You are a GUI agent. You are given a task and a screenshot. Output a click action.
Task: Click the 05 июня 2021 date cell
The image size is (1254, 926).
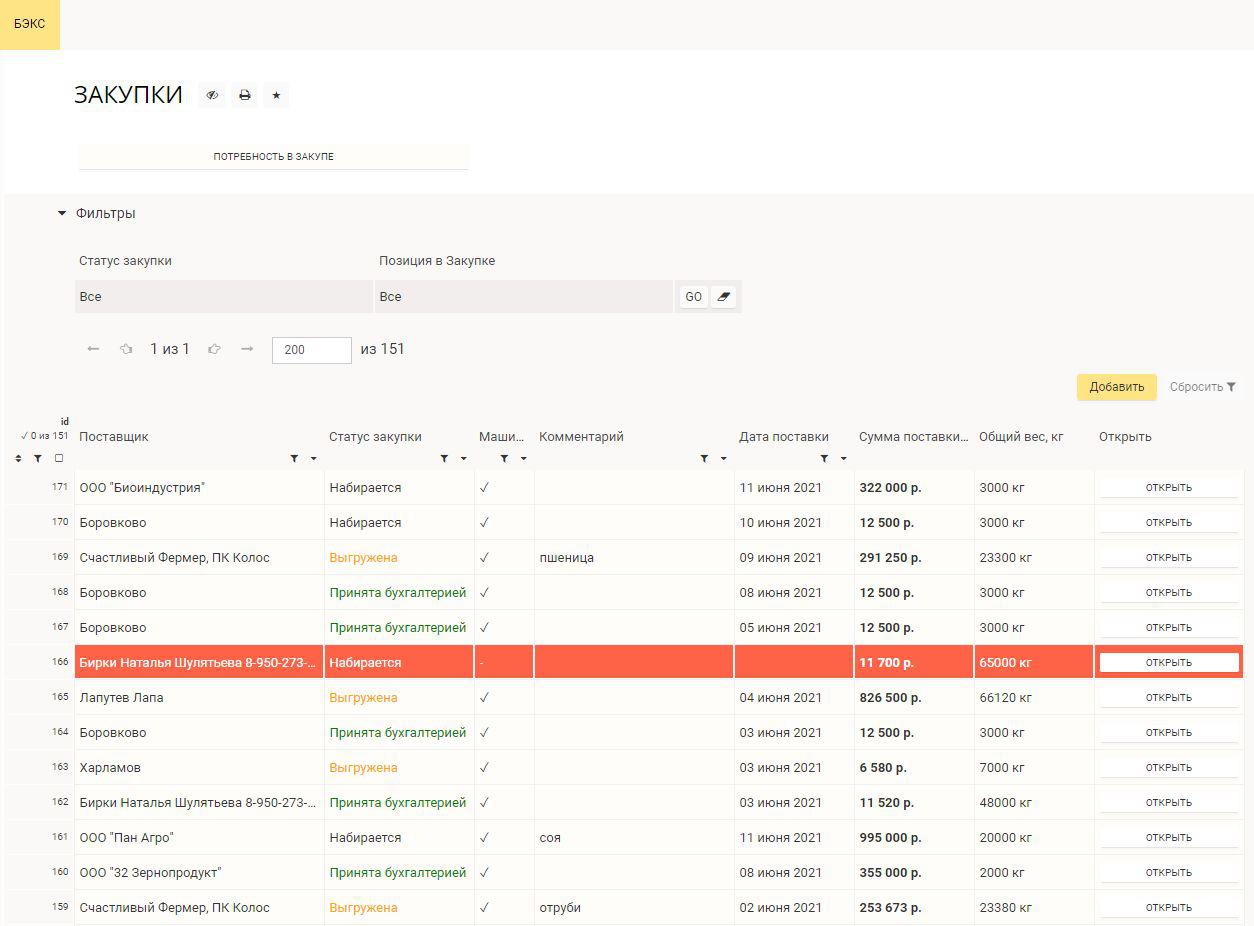pyautogui.click(x=794, y=628)
